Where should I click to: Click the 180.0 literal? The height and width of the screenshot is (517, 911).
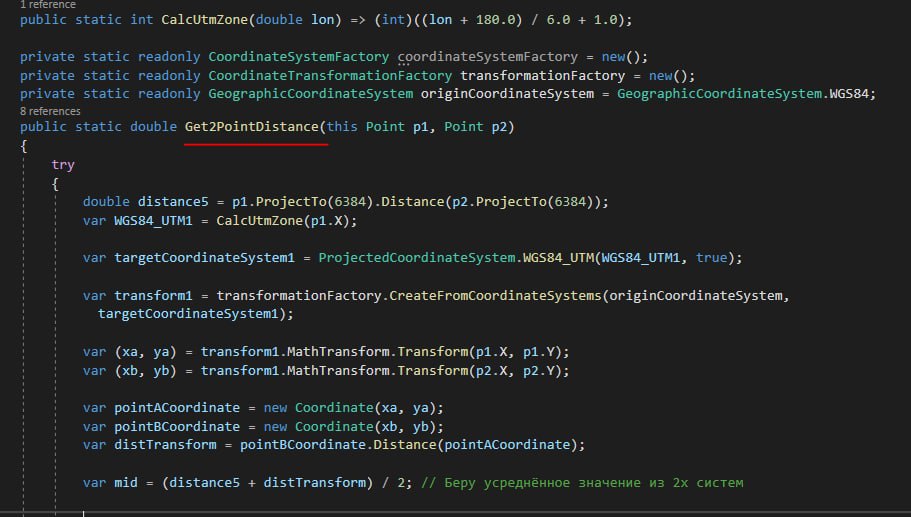tap(495, 20)
